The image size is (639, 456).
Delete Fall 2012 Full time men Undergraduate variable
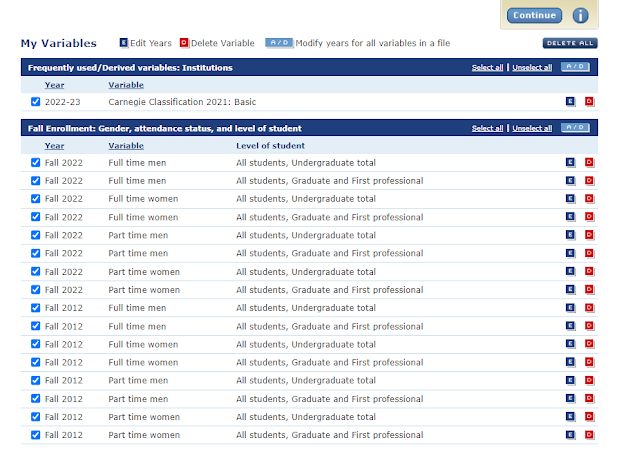[589, 308]
